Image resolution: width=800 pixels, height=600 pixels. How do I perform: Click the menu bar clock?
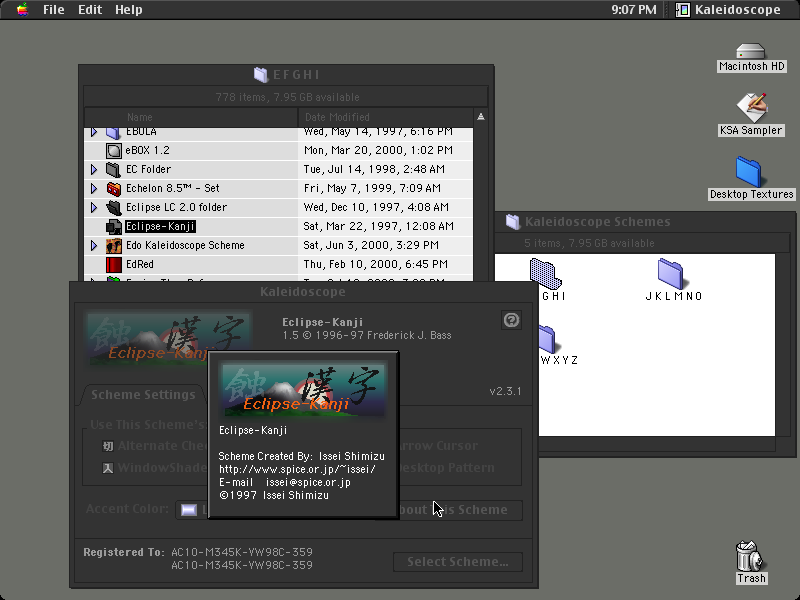click(634, 10)
